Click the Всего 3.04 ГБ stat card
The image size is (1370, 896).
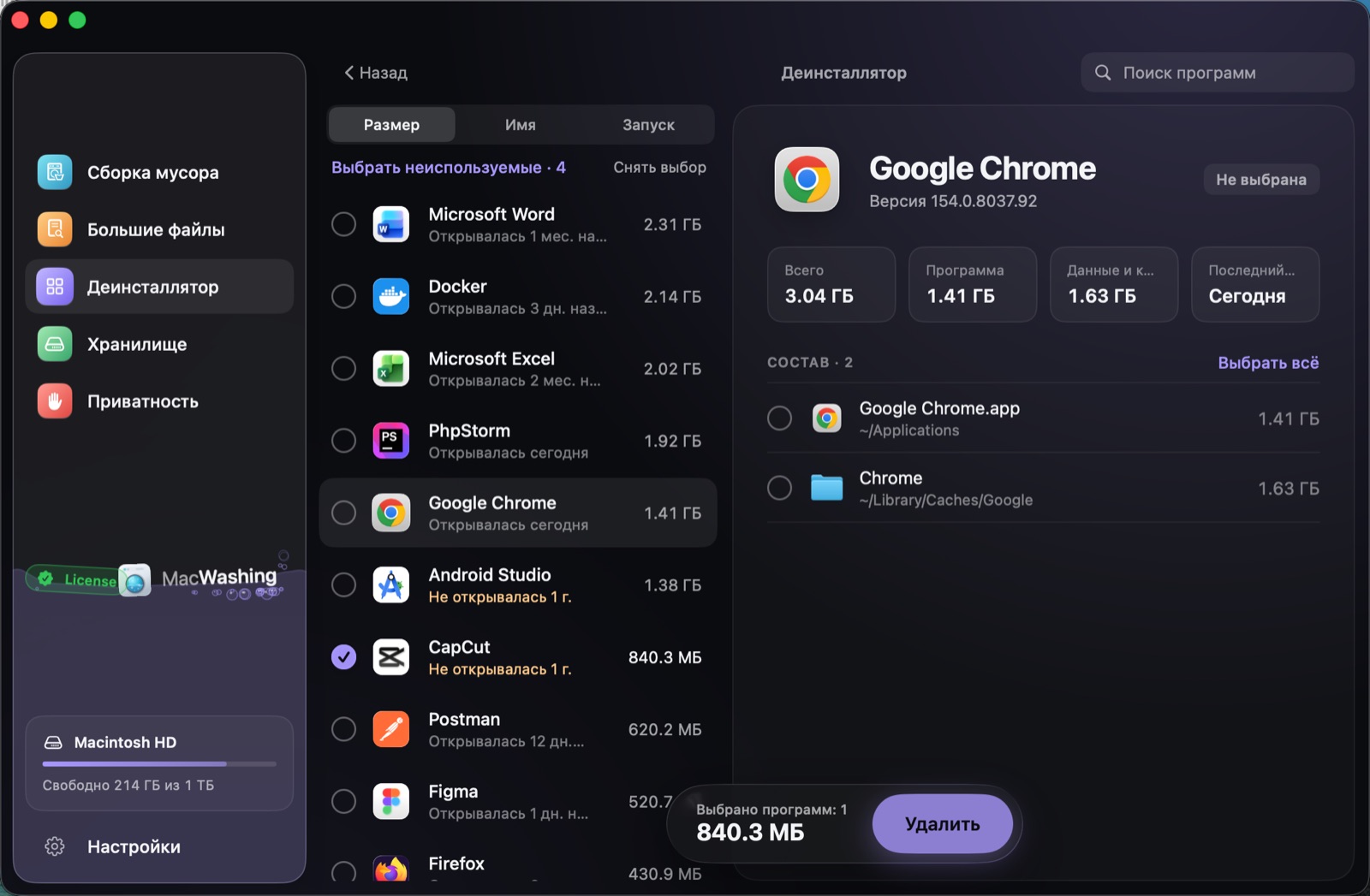click(x=831, y=284)
